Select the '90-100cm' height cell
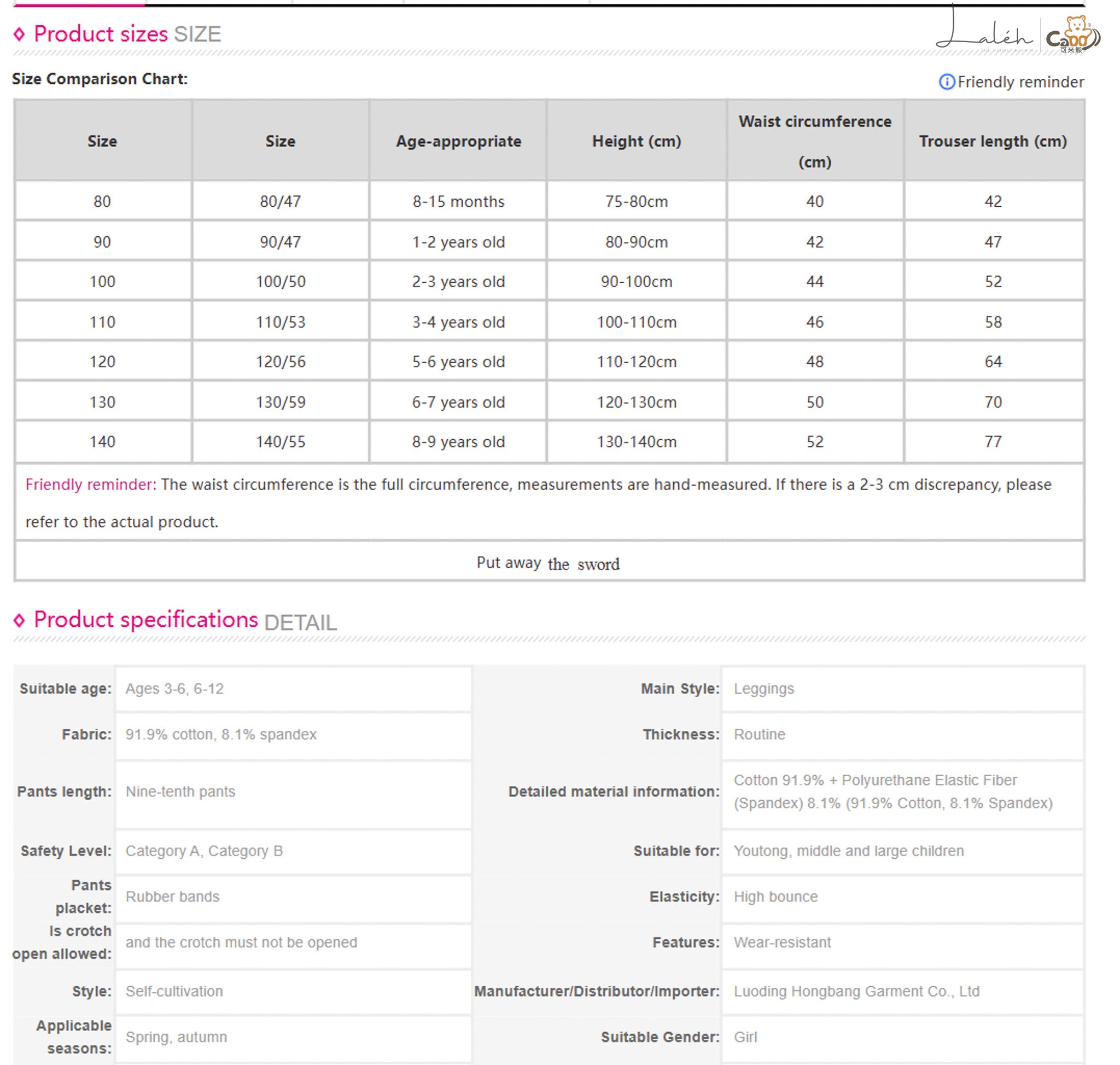This screenshot has height=1065, width=1120. tap(637, 282)
